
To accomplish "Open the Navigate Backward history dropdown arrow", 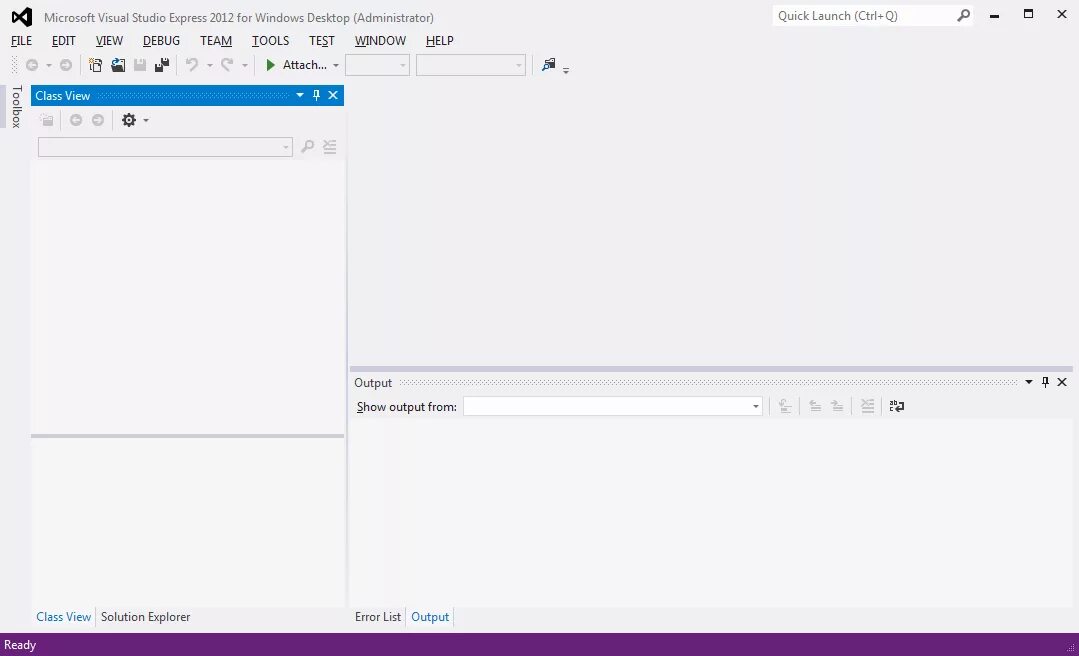I will coord(49,65).
